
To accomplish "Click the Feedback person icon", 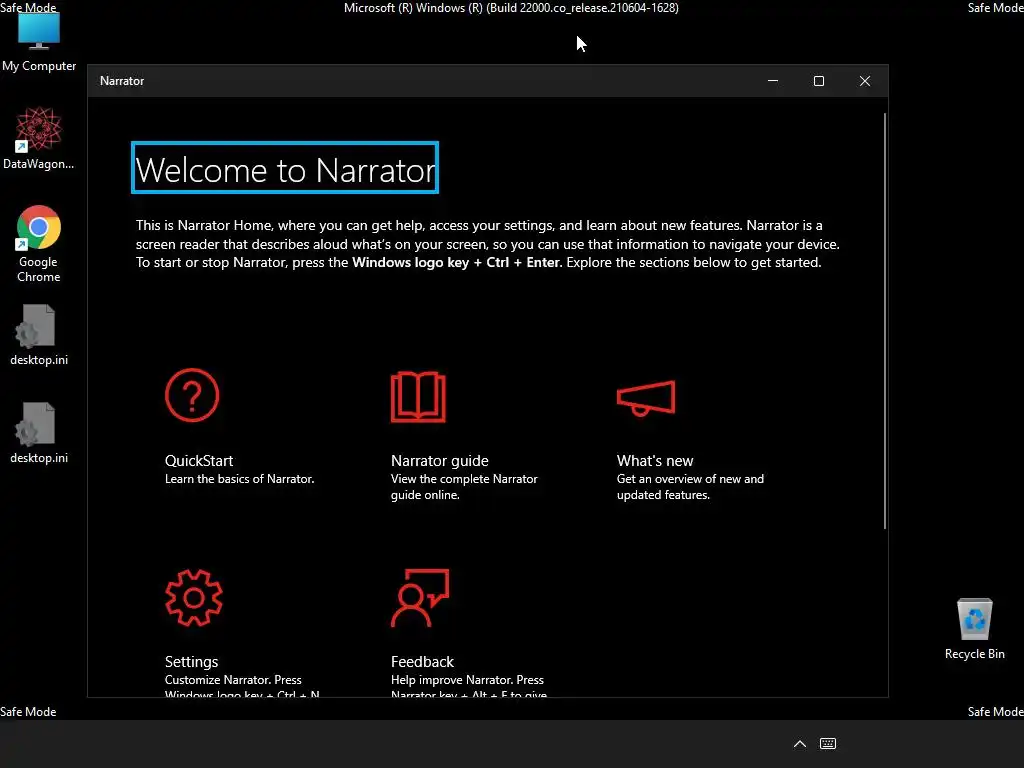I will coord(420,598).
